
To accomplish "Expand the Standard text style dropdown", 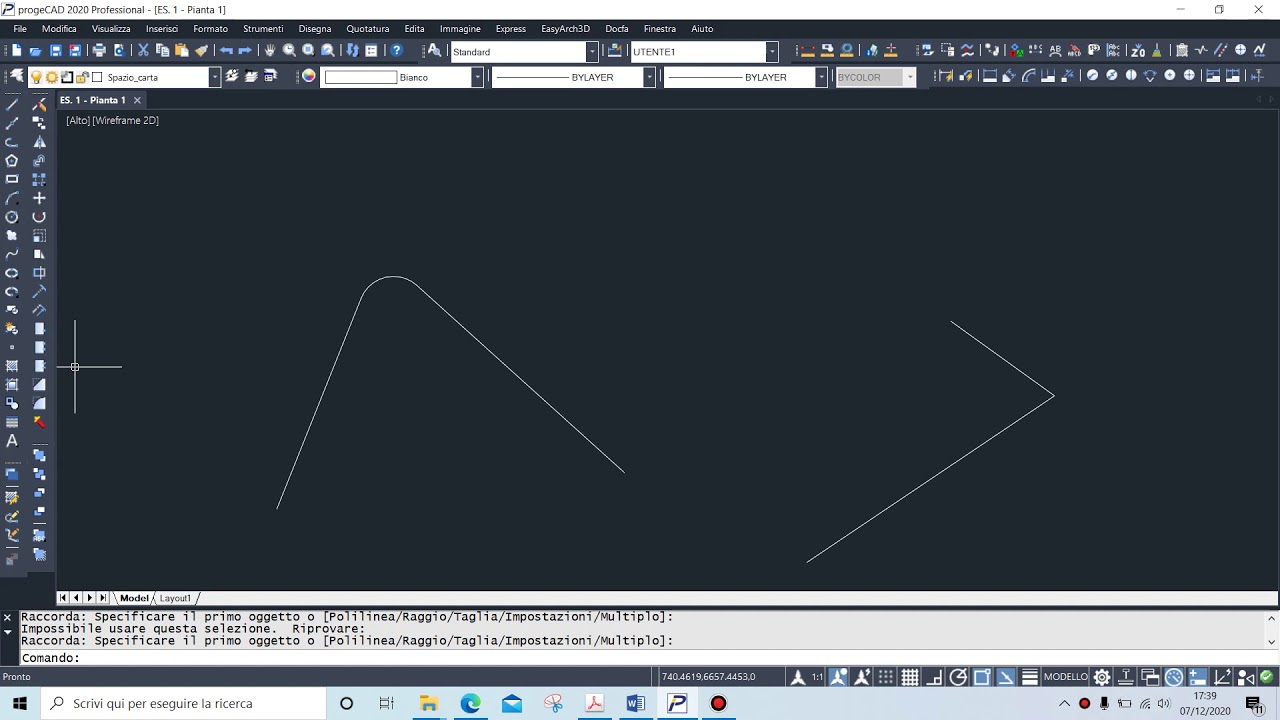I will tap(592, 51).
